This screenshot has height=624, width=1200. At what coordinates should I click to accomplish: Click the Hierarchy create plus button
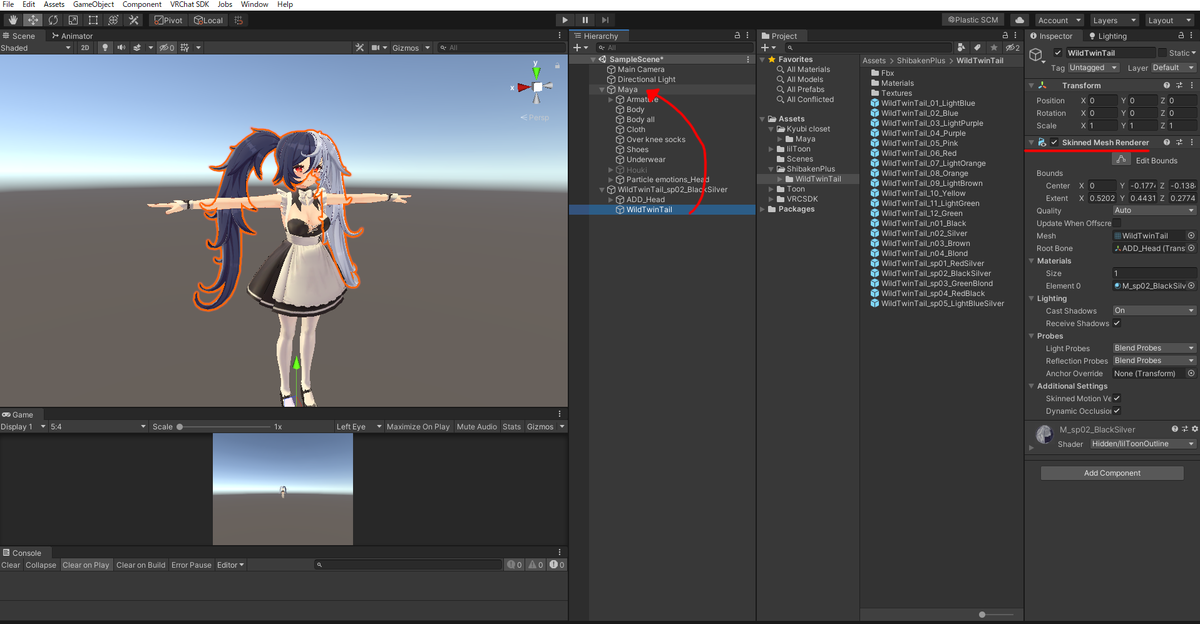[x=578, y=48]
